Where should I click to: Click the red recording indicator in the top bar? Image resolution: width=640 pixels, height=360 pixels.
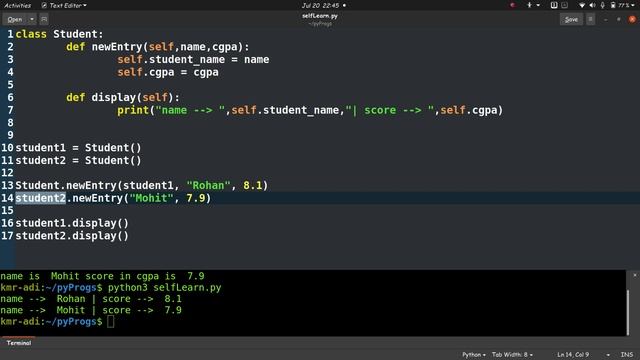pyautogui.click(x=513, y=5)
